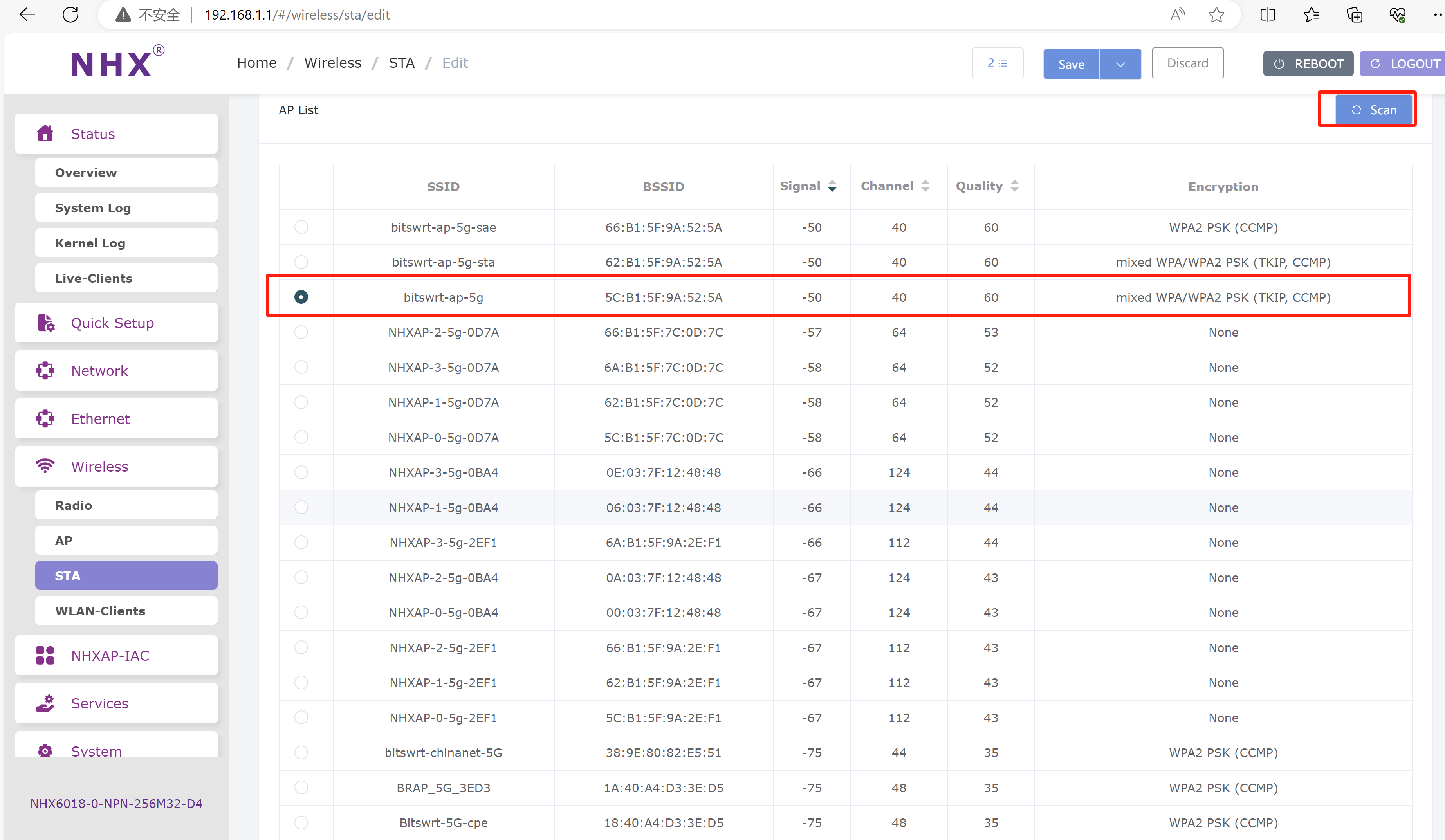Refresh the page with browser reload icon

coord(70,15)
